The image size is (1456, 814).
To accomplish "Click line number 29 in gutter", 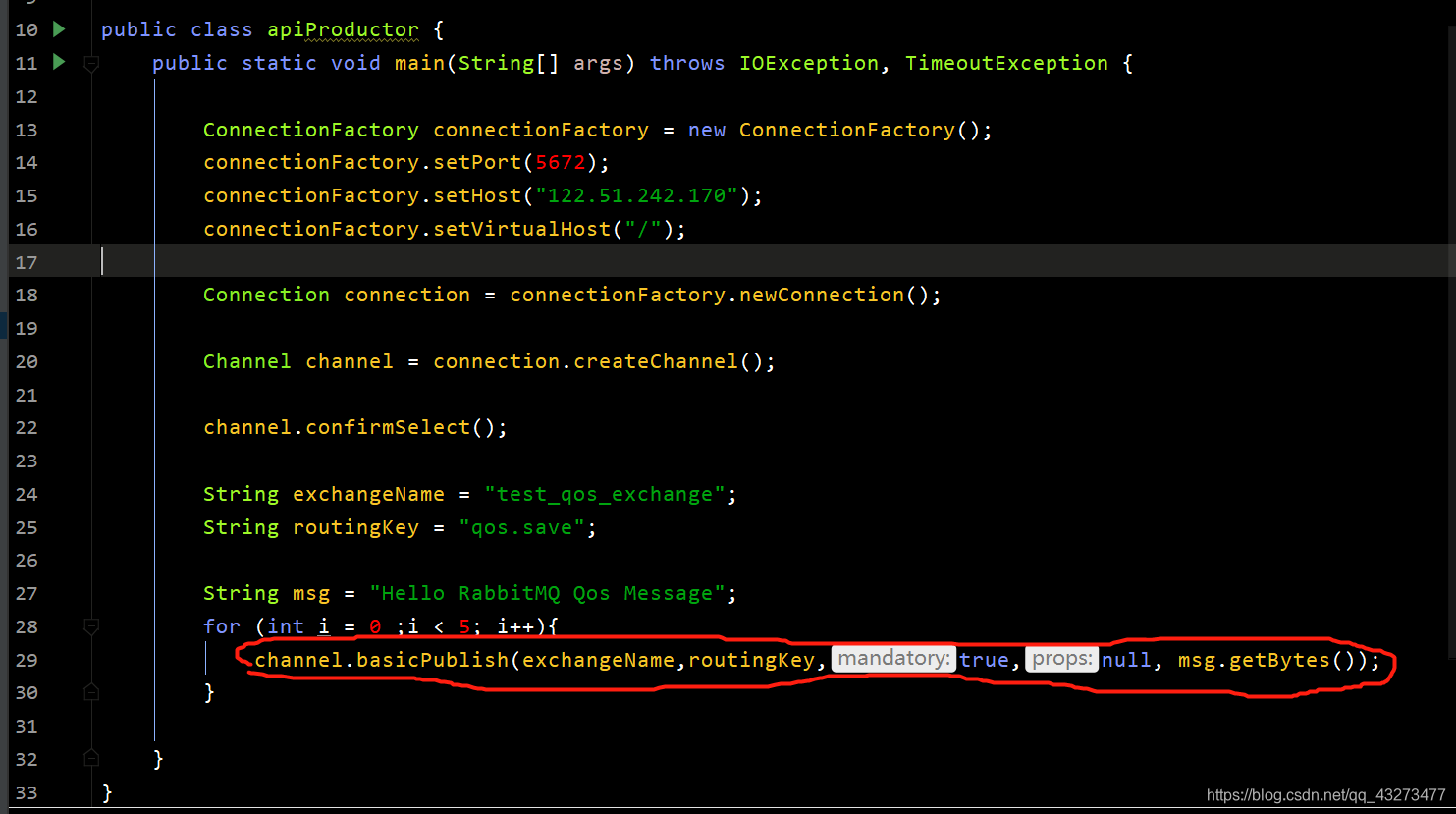I will (x=27, y=660).
